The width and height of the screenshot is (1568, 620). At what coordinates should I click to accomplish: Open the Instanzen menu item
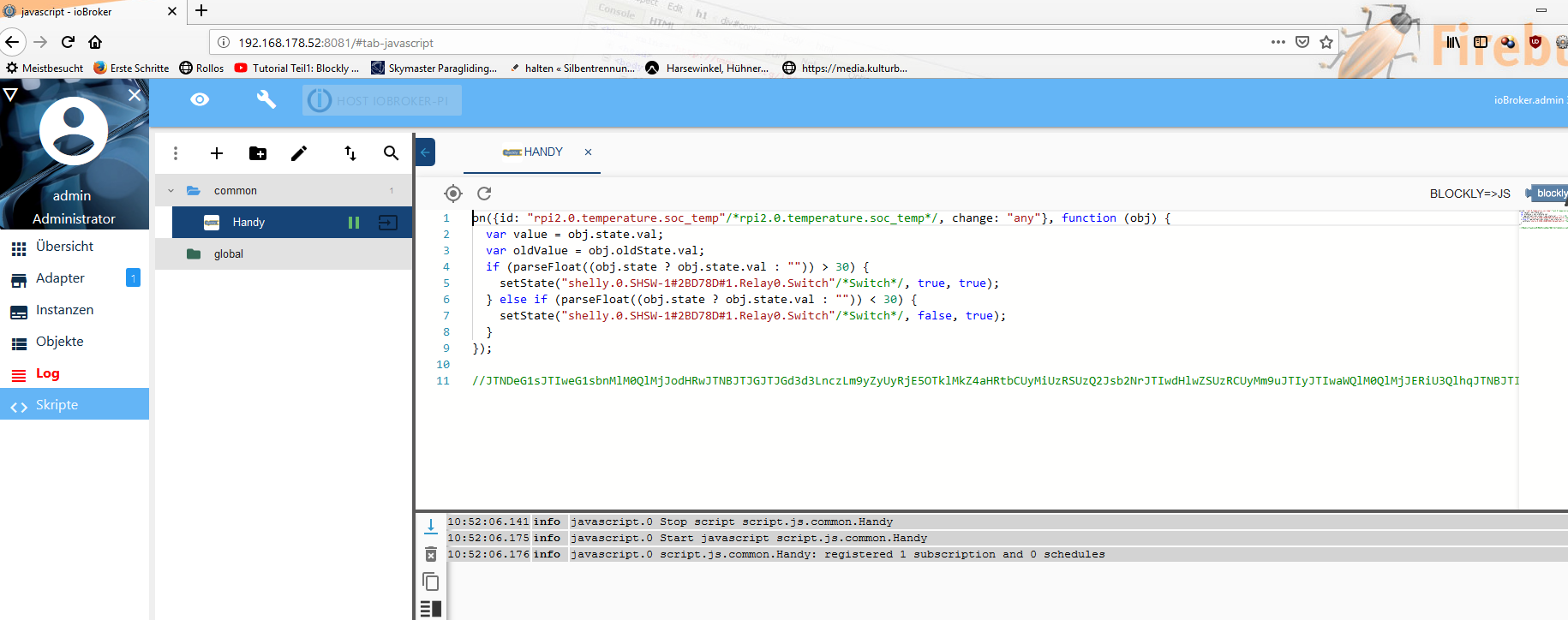(64, 310)
